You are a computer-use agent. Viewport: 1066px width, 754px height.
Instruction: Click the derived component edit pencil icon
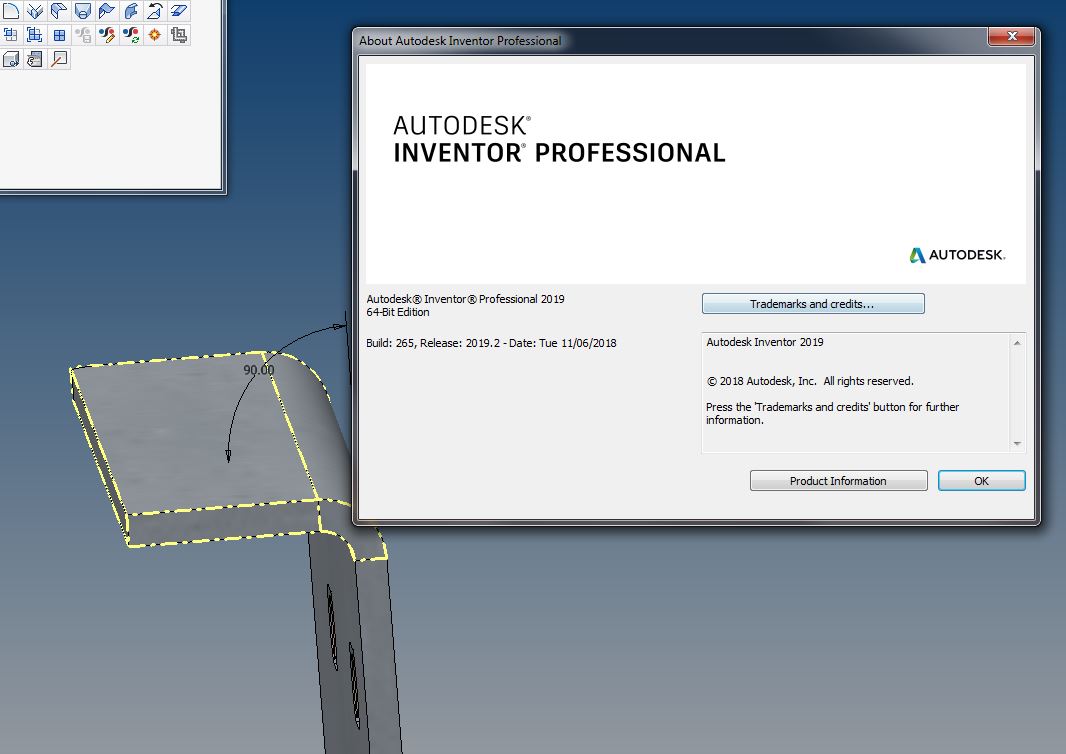click(105, 34)
